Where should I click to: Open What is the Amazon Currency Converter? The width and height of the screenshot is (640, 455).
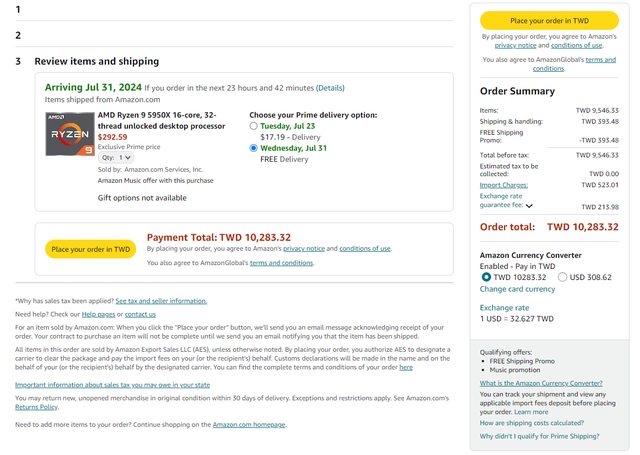(540, 383)
